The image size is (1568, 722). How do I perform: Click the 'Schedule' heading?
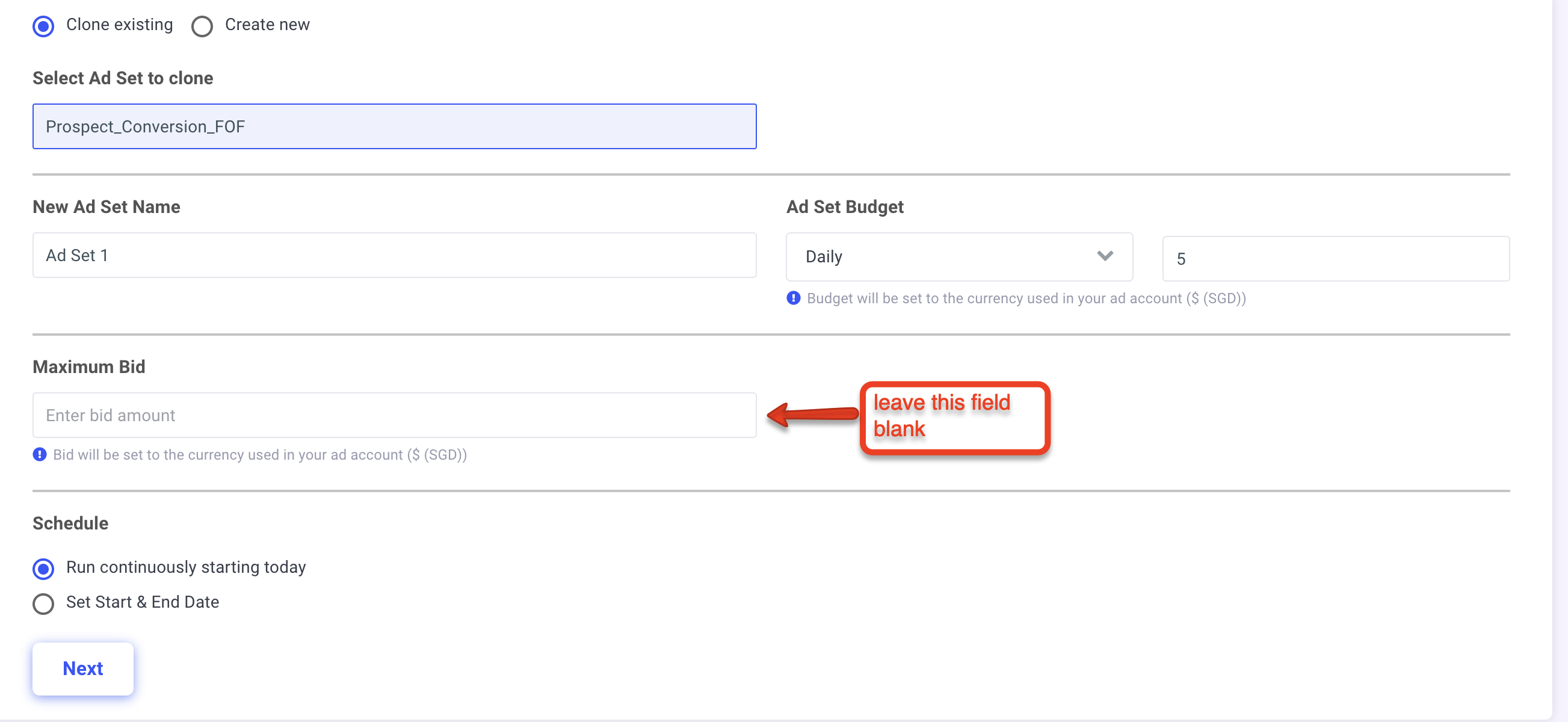tap(70, 523)
